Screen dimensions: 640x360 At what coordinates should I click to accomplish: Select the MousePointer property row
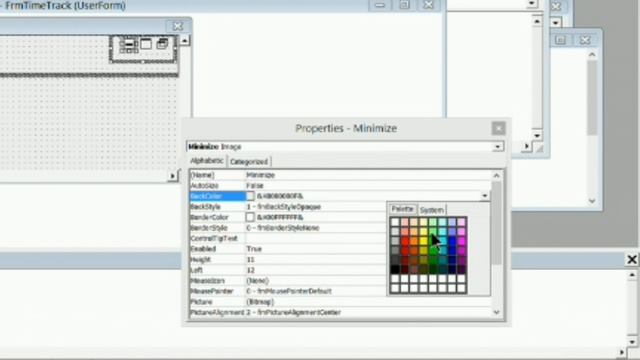coord(287,291)
